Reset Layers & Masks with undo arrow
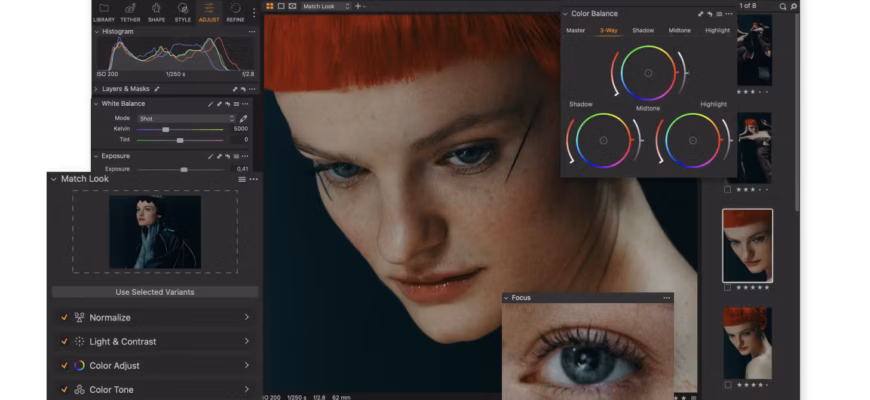The width and height of the screenshot is (870, 400). coord(243,89)
